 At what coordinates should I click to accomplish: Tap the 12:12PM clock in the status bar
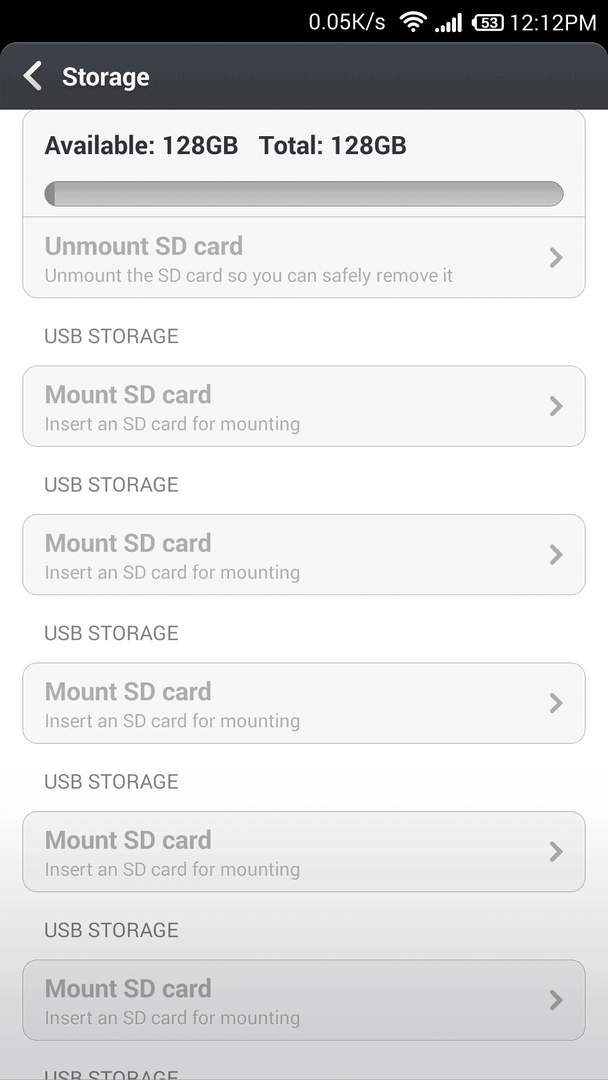pos(553,23)
